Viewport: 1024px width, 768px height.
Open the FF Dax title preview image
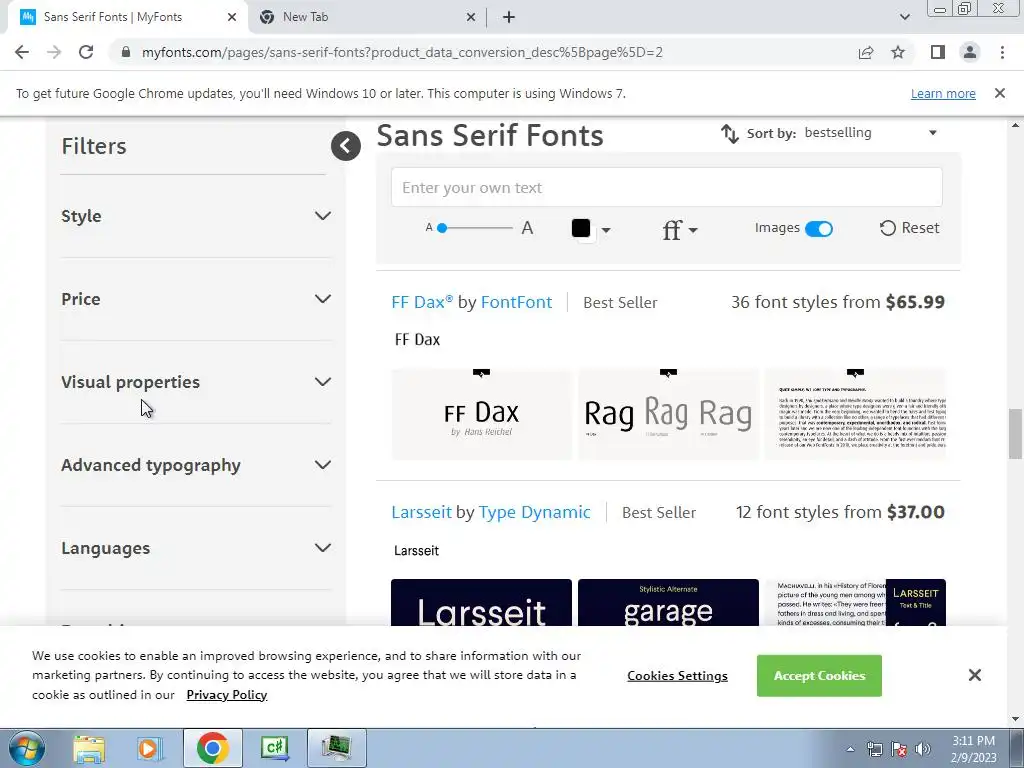pos(481,414)
